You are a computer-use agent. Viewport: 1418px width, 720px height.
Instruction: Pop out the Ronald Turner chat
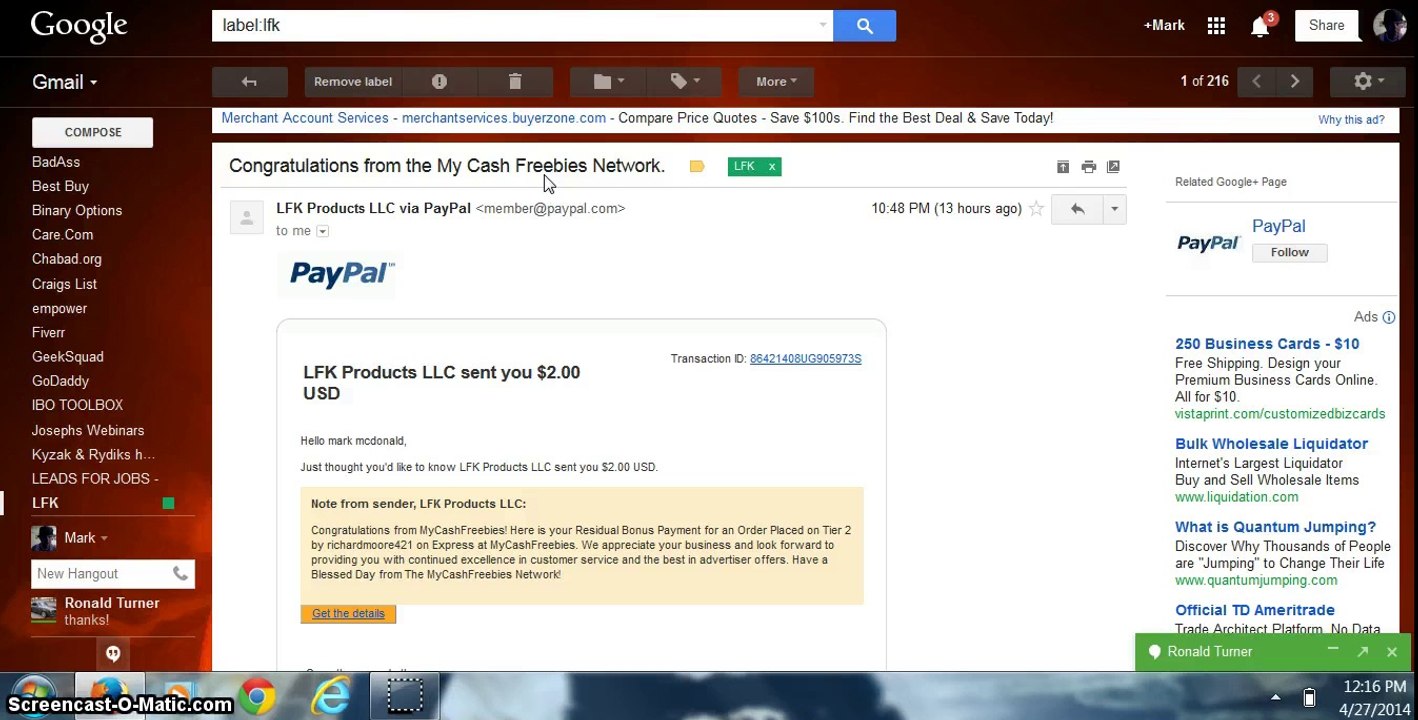pos(1362,652)
